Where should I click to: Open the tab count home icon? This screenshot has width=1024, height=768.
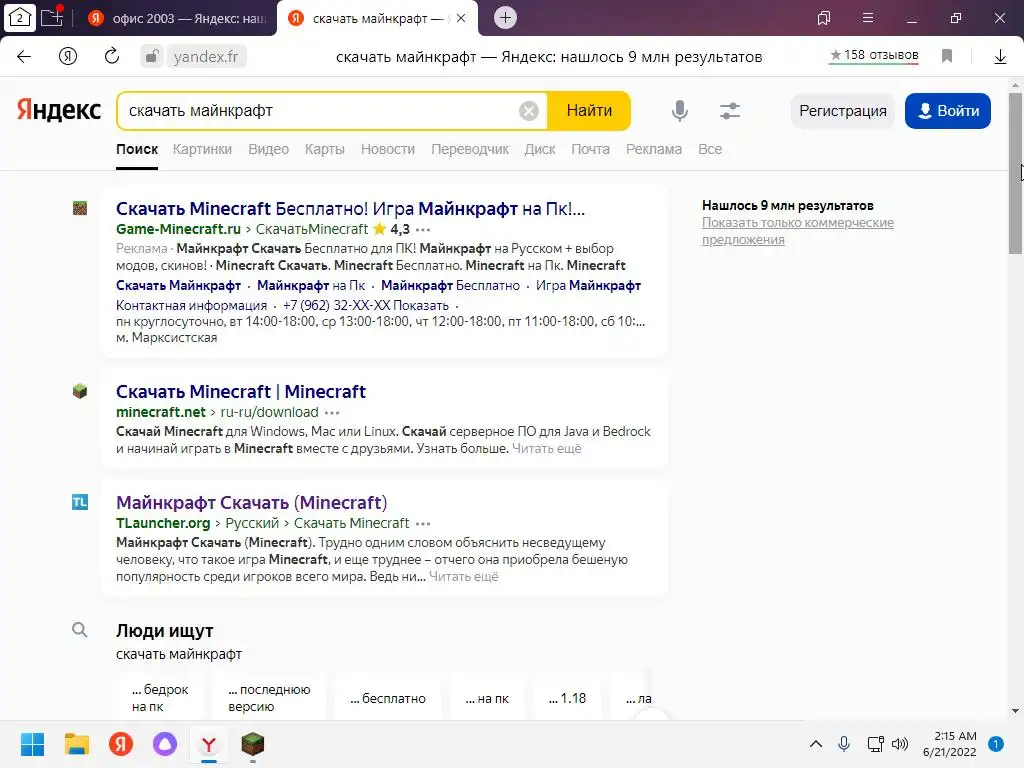[x=20, y=18]
